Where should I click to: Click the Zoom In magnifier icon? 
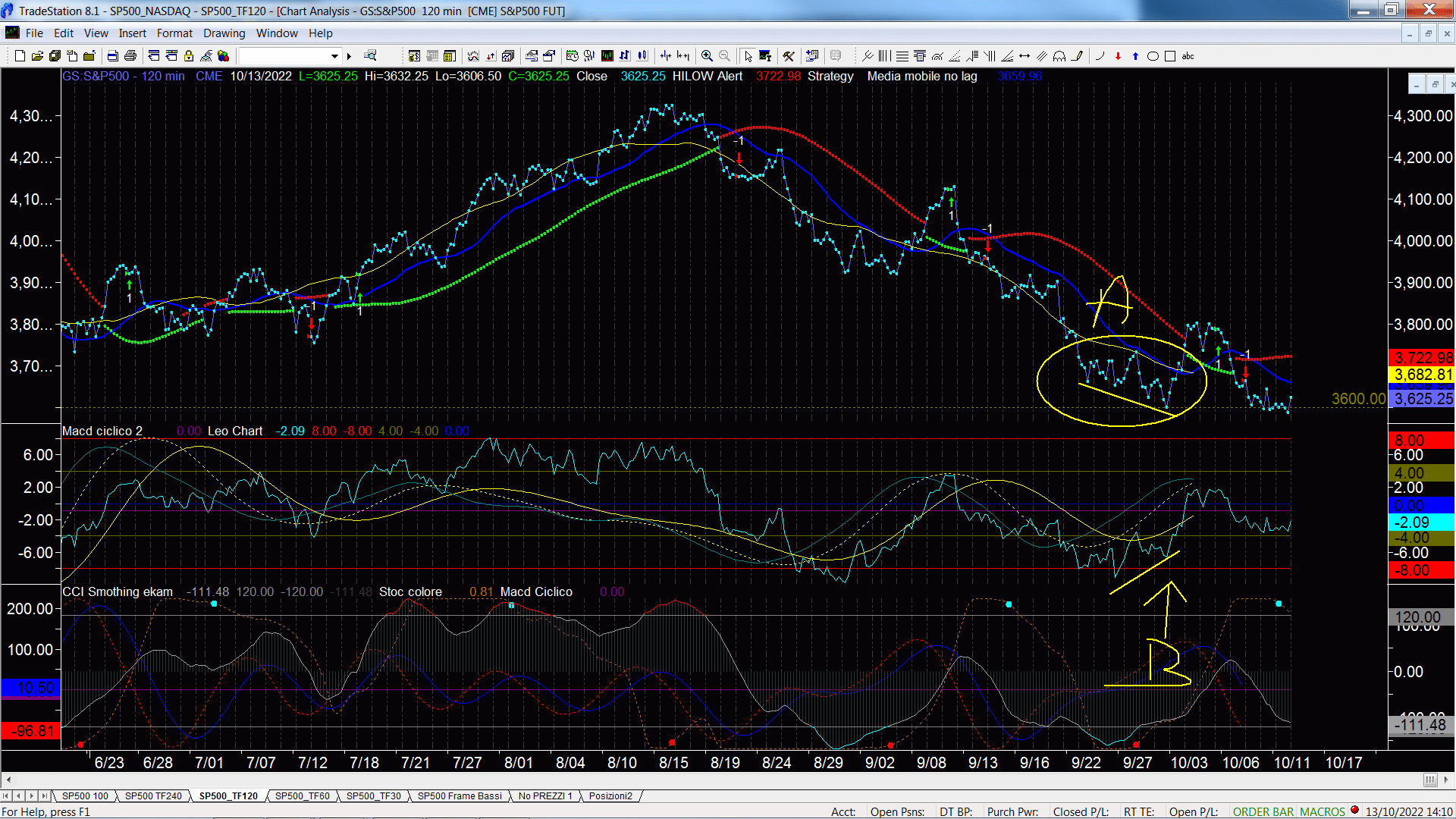tap(707, 56)
